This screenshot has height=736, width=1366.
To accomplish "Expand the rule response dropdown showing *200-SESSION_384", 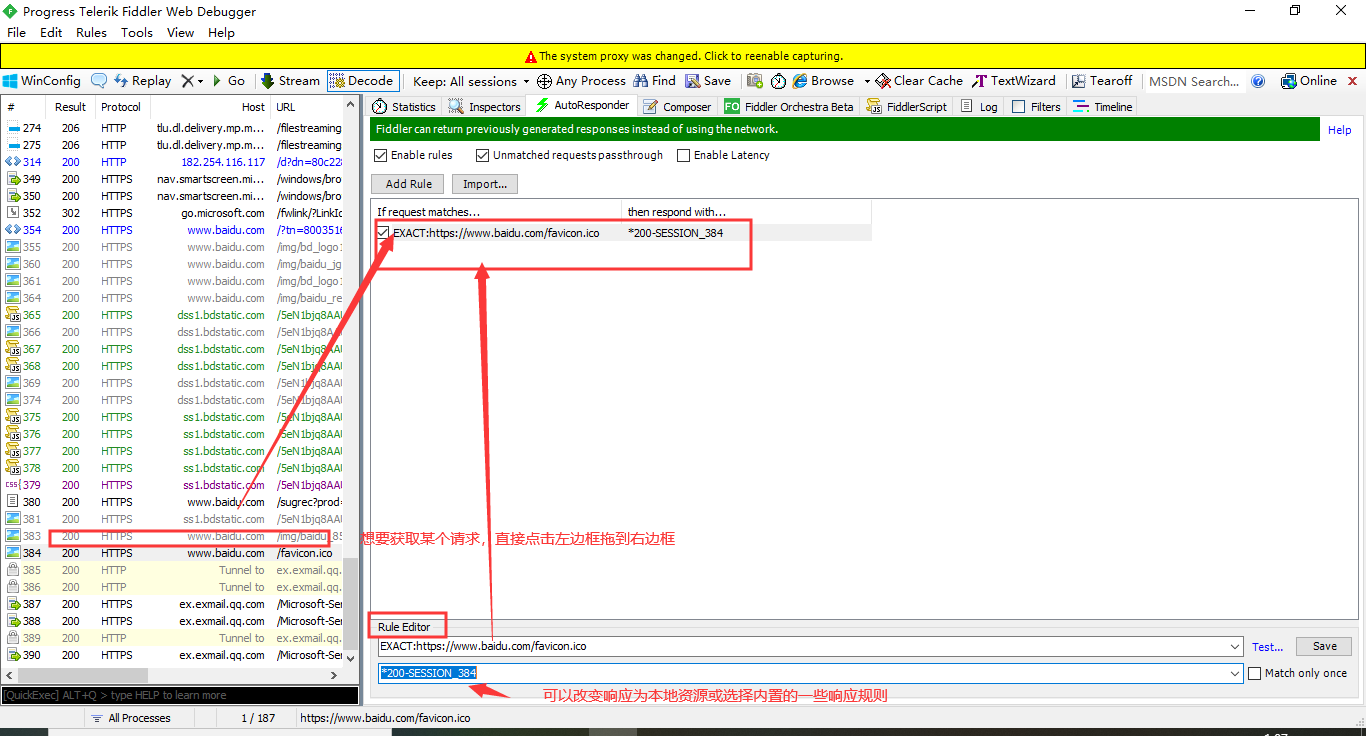I will pos(1234,673).
